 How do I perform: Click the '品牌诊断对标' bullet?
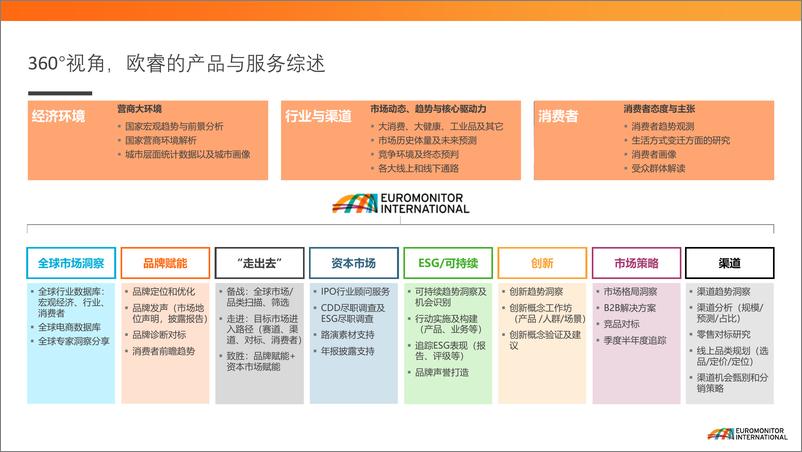click(159, 335)
